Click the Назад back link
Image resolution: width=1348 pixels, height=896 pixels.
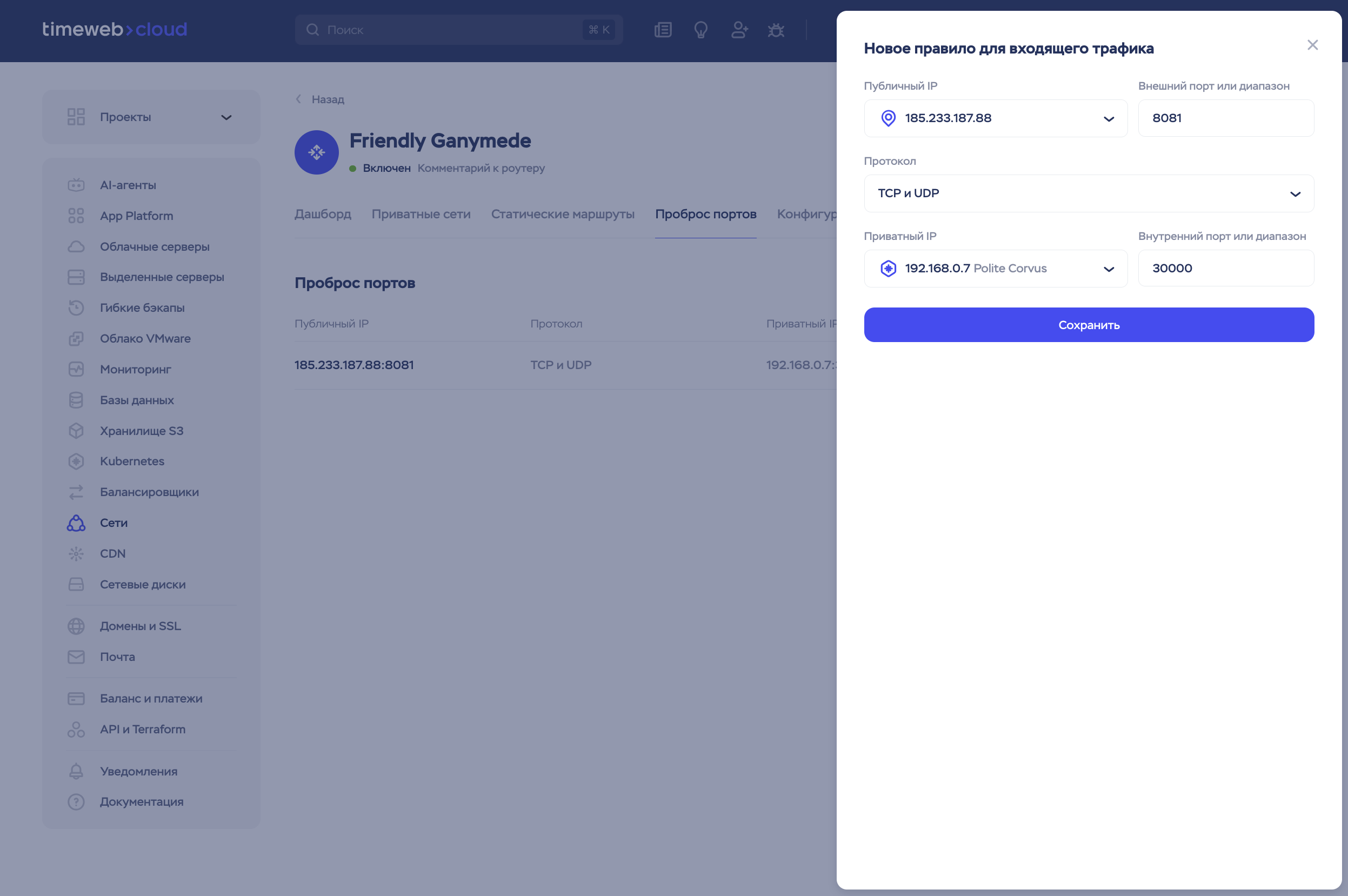(x=327, y=99)
